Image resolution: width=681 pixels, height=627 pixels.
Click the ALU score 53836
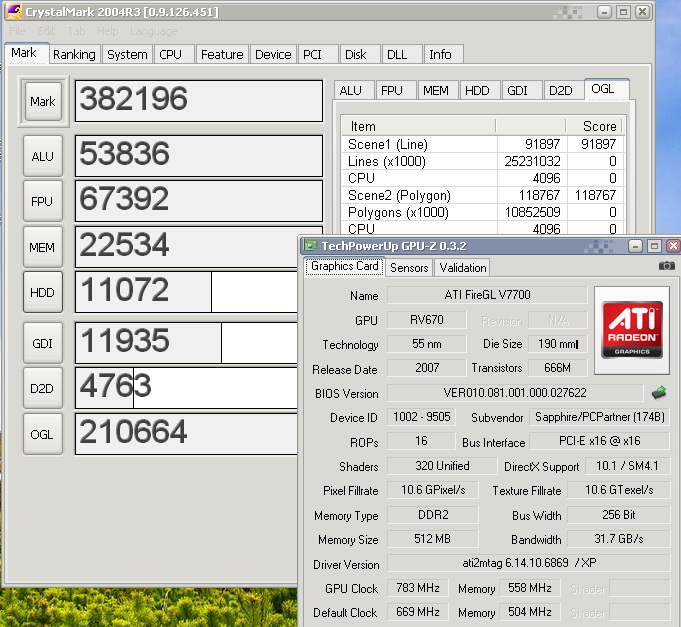199,156
